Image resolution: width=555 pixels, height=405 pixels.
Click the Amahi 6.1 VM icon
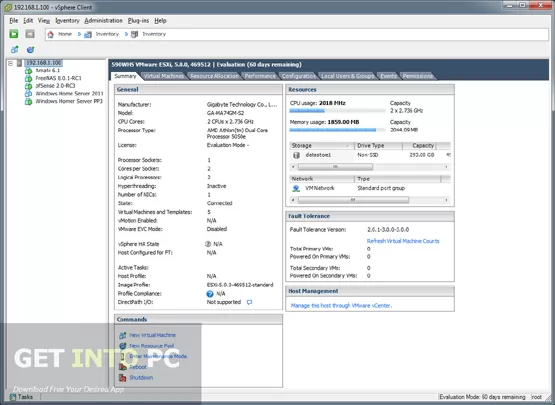click(x=28, y=70)
